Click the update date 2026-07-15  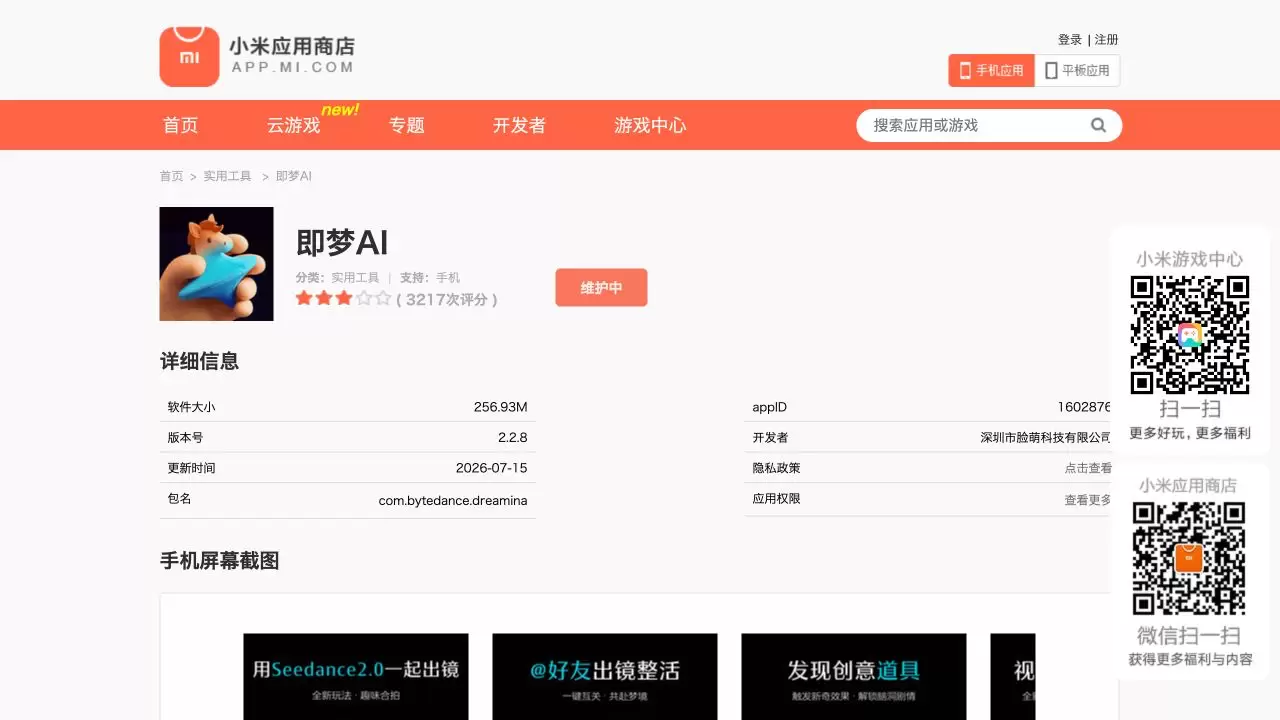tap(491, 468)
